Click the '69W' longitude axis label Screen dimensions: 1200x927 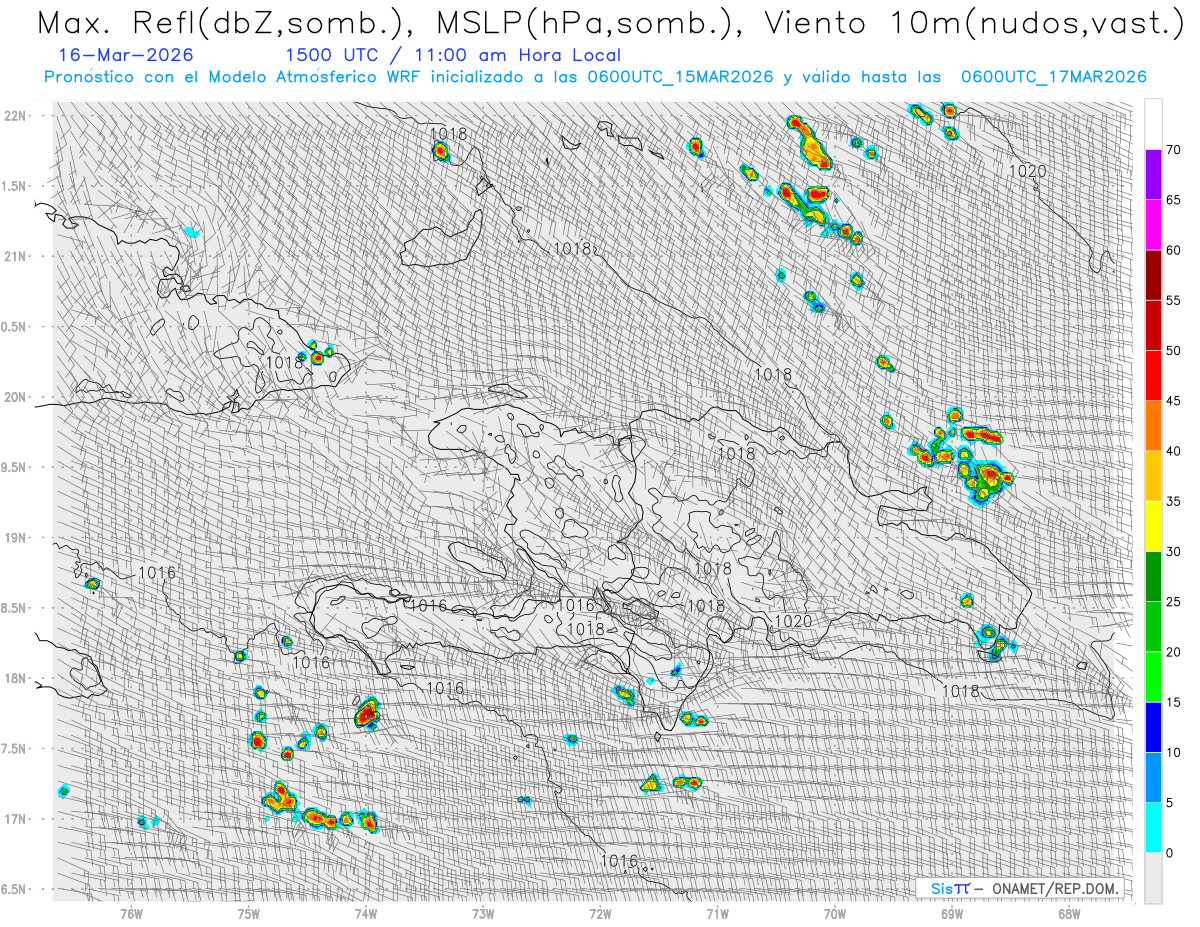[x=952, y=912]
